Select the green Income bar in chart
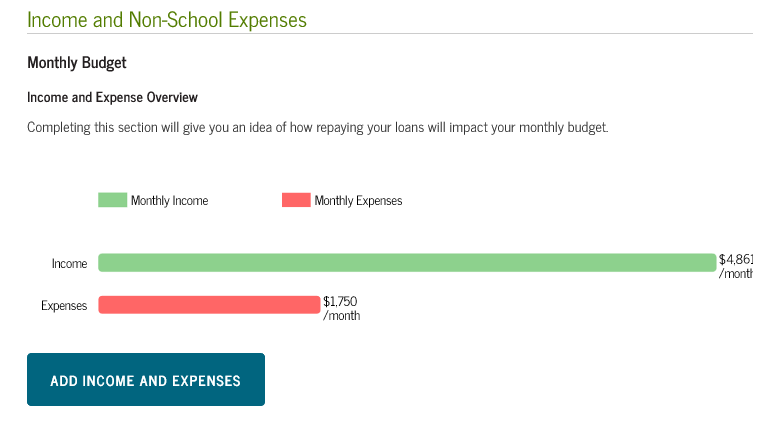779x424 pixels. 407,263
